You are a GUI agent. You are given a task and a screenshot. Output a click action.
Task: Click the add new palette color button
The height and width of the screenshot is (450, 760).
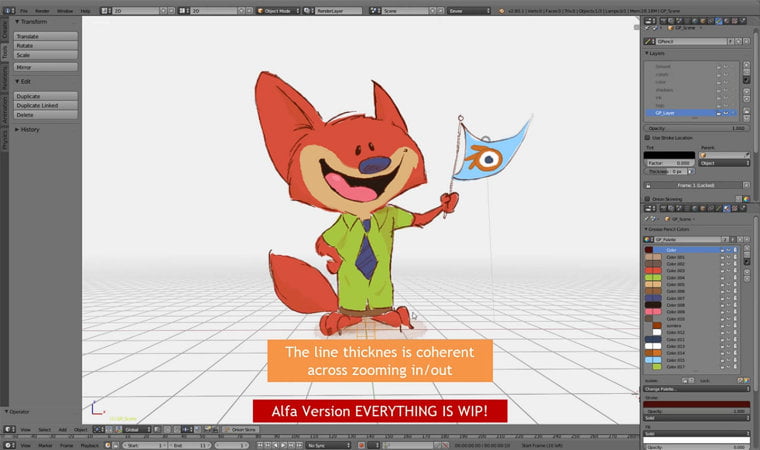coord(746,248)
